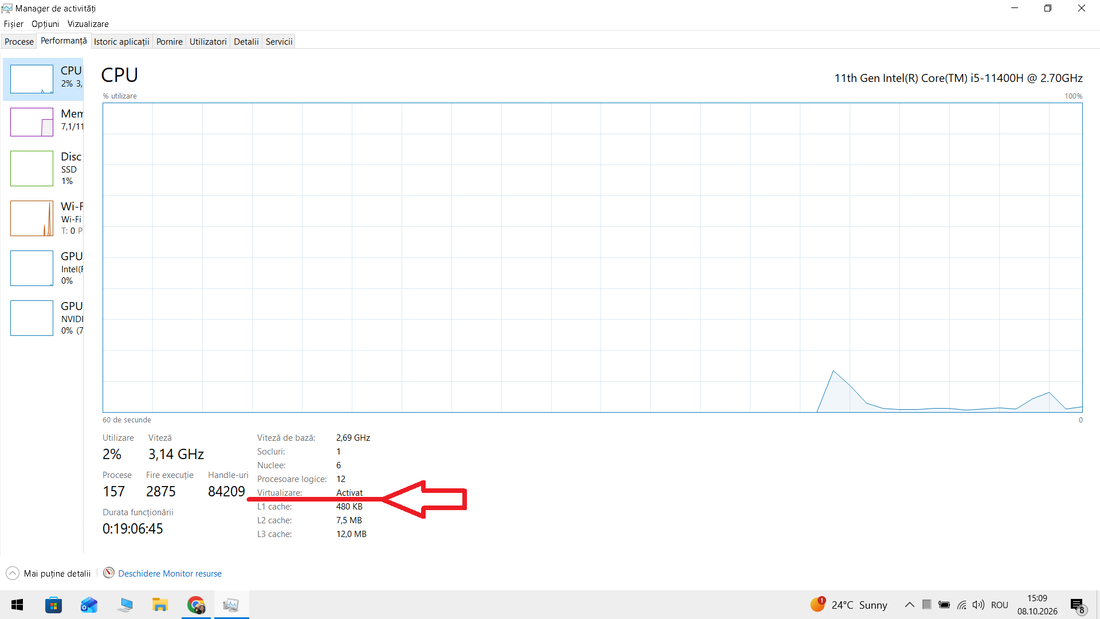
Task: Open the weather widget showing 24°C Sunny
Action: (849, 605)
